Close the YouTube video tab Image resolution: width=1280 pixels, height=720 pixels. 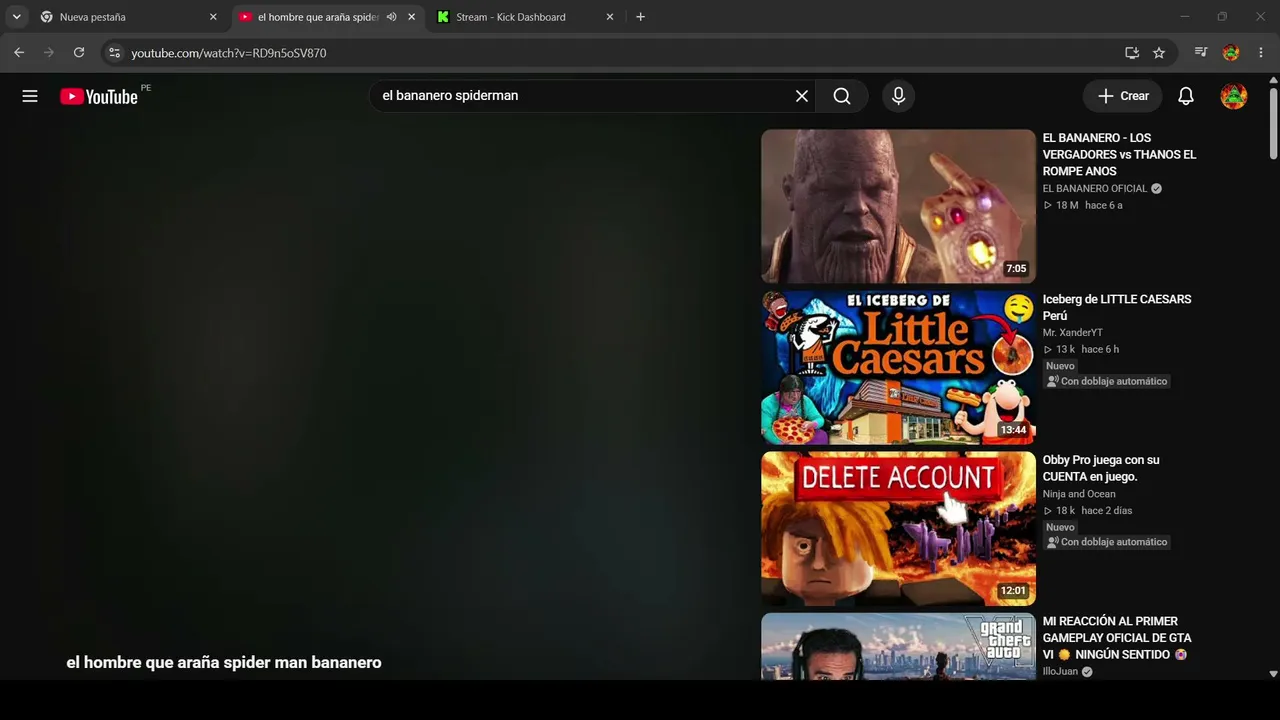pyautogui.click(x=411, y=17)
